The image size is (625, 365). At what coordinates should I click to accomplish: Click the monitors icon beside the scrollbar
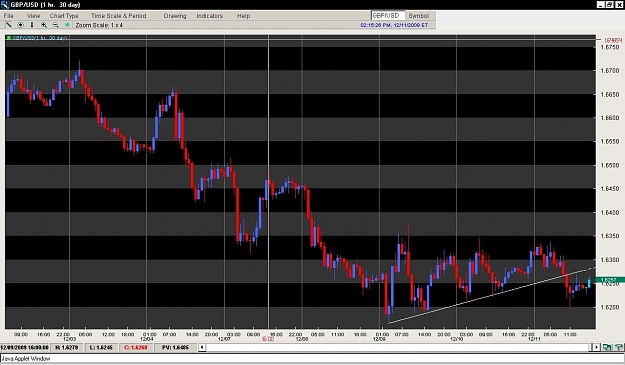pos(607,347)
